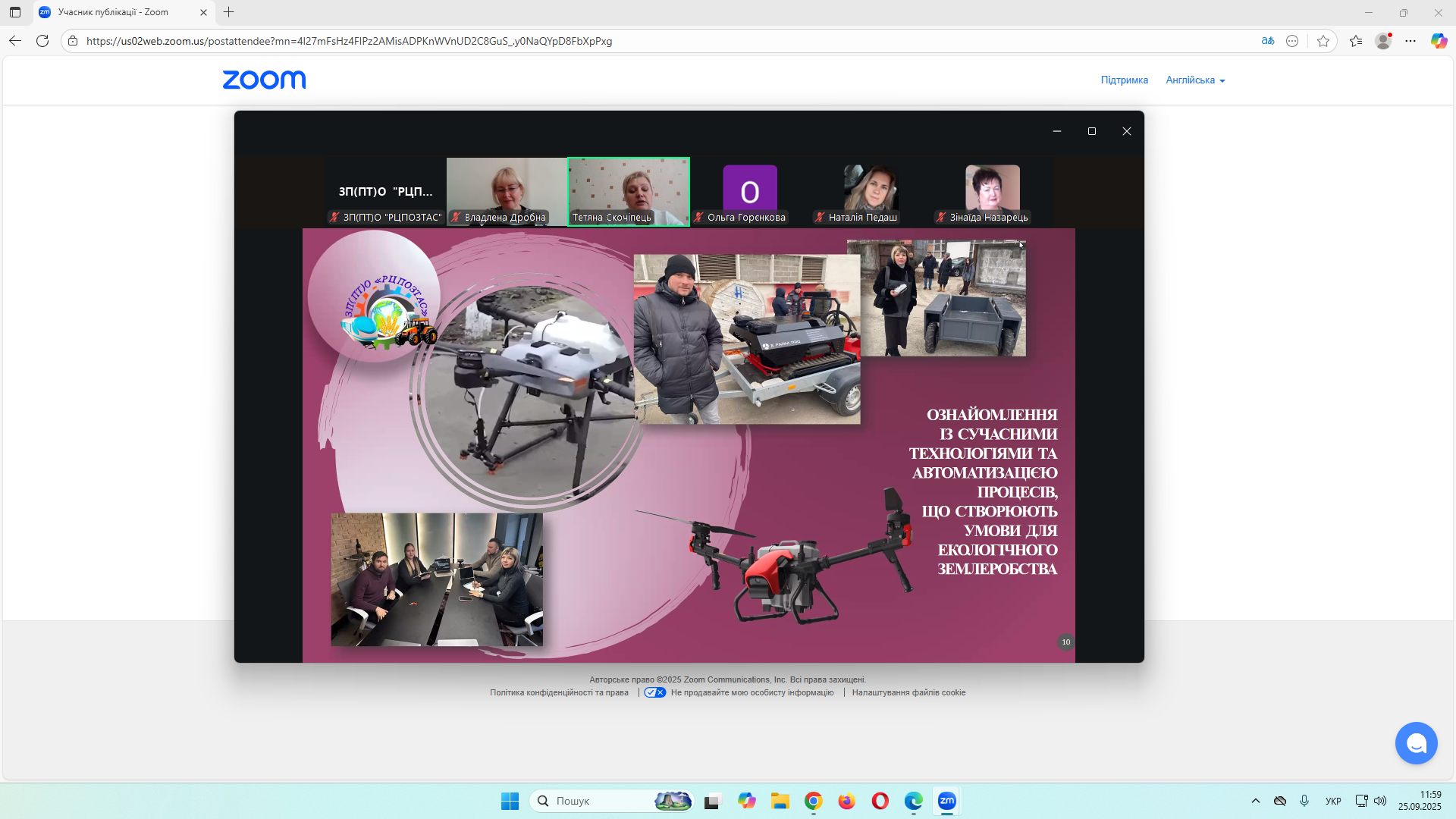Open browser settings three-dots menu
The image size is (1456, 819).
coord(1410,41)
